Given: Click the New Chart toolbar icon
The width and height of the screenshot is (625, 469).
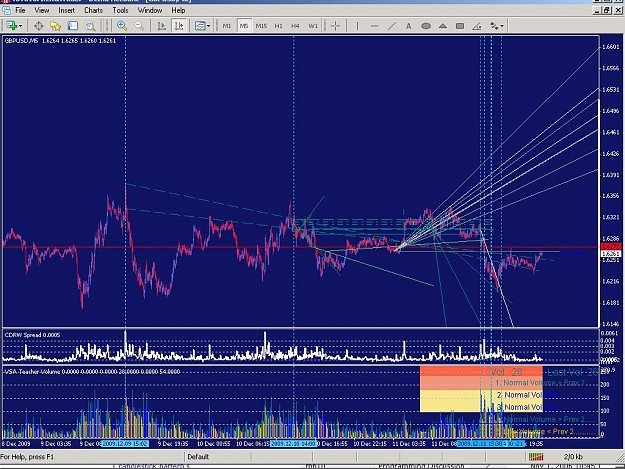Looking at the screenshot, I should click(12, 26).
